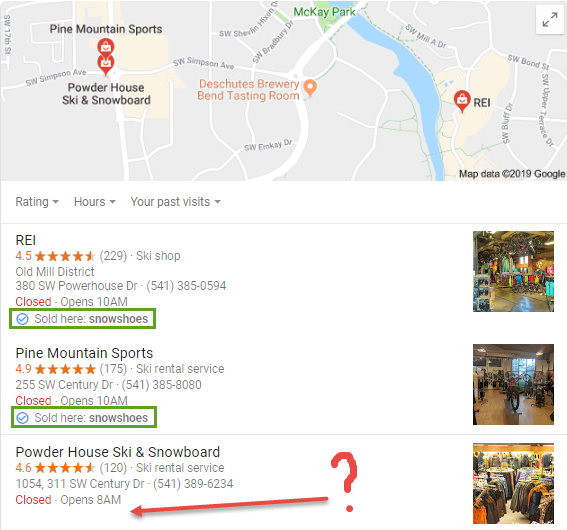Select the REI map pin
Screen dimensions: 567x530
[462, 101]
